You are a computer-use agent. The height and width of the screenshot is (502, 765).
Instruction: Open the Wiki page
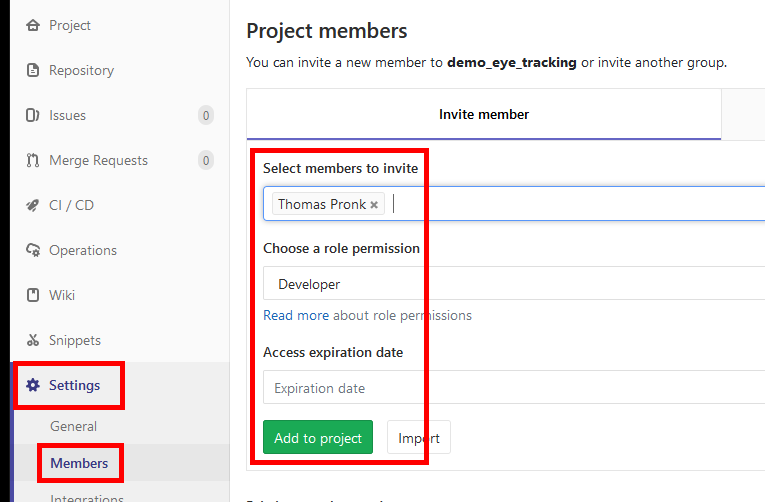[62, 295]
